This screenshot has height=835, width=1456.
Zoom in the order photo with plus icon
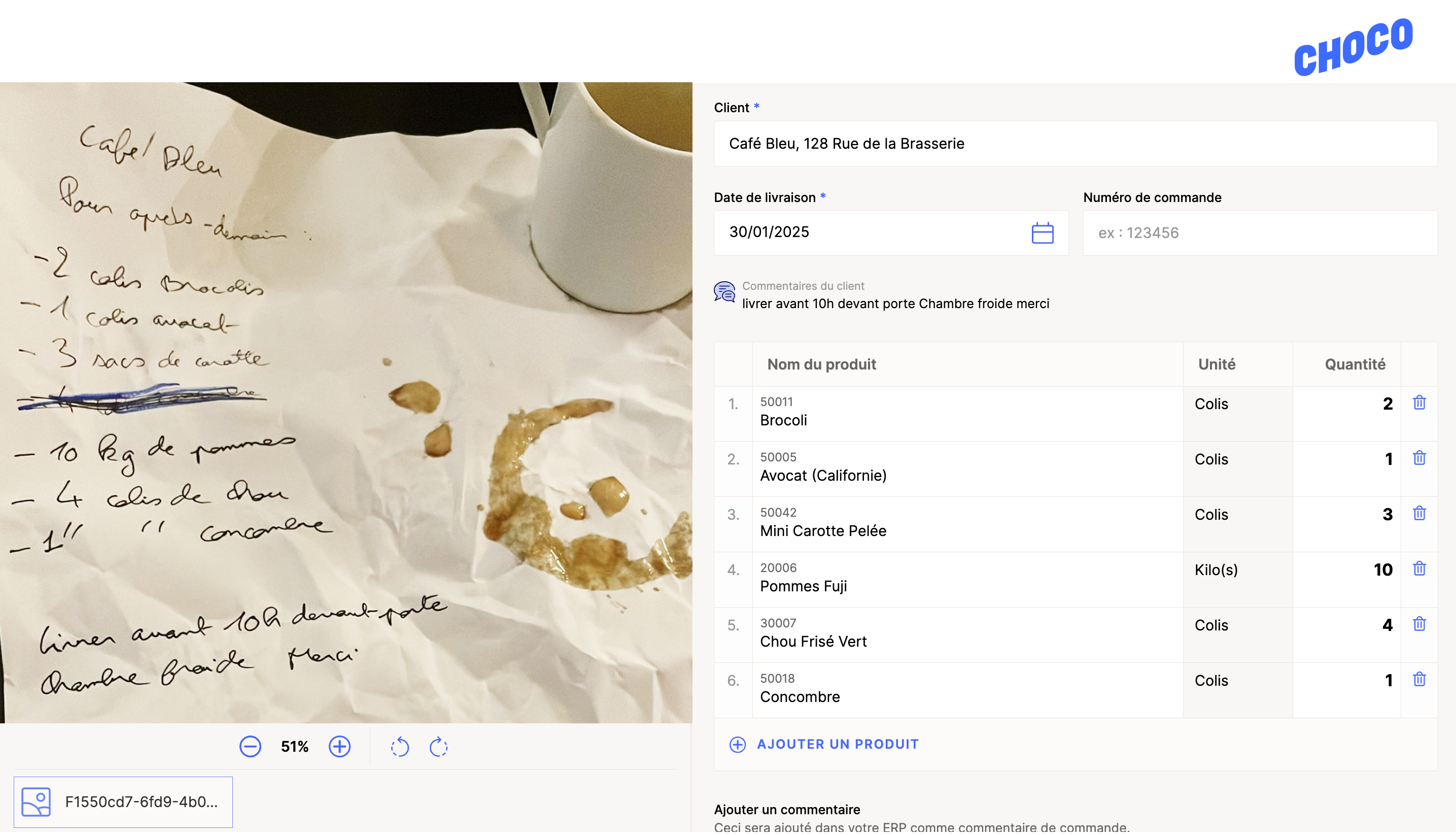tap(339, 747)
